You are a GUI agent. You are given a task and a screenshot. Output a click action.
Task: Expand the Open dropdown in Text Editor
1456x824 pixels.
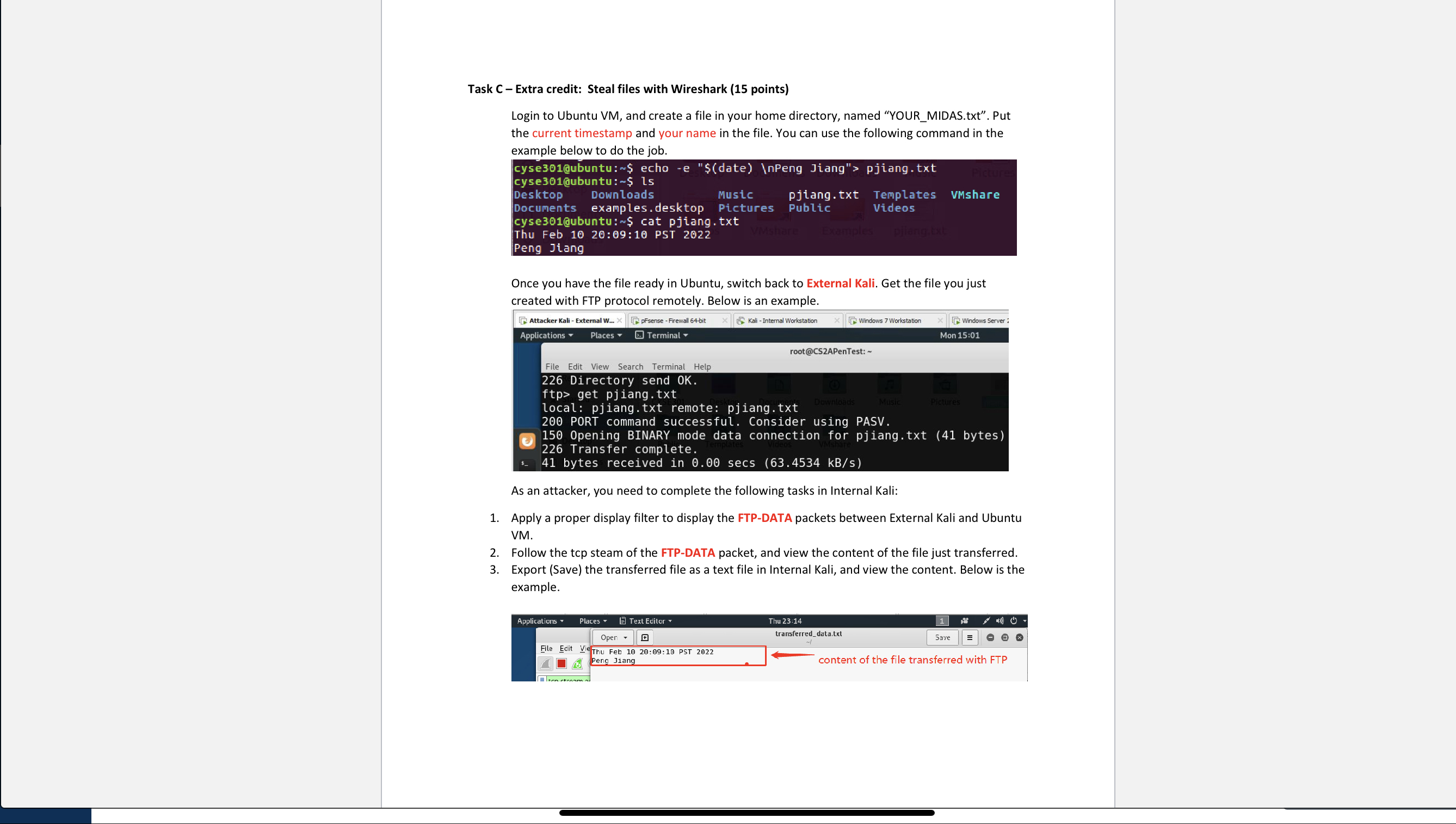pyautogui.click(x=626, y=637)
